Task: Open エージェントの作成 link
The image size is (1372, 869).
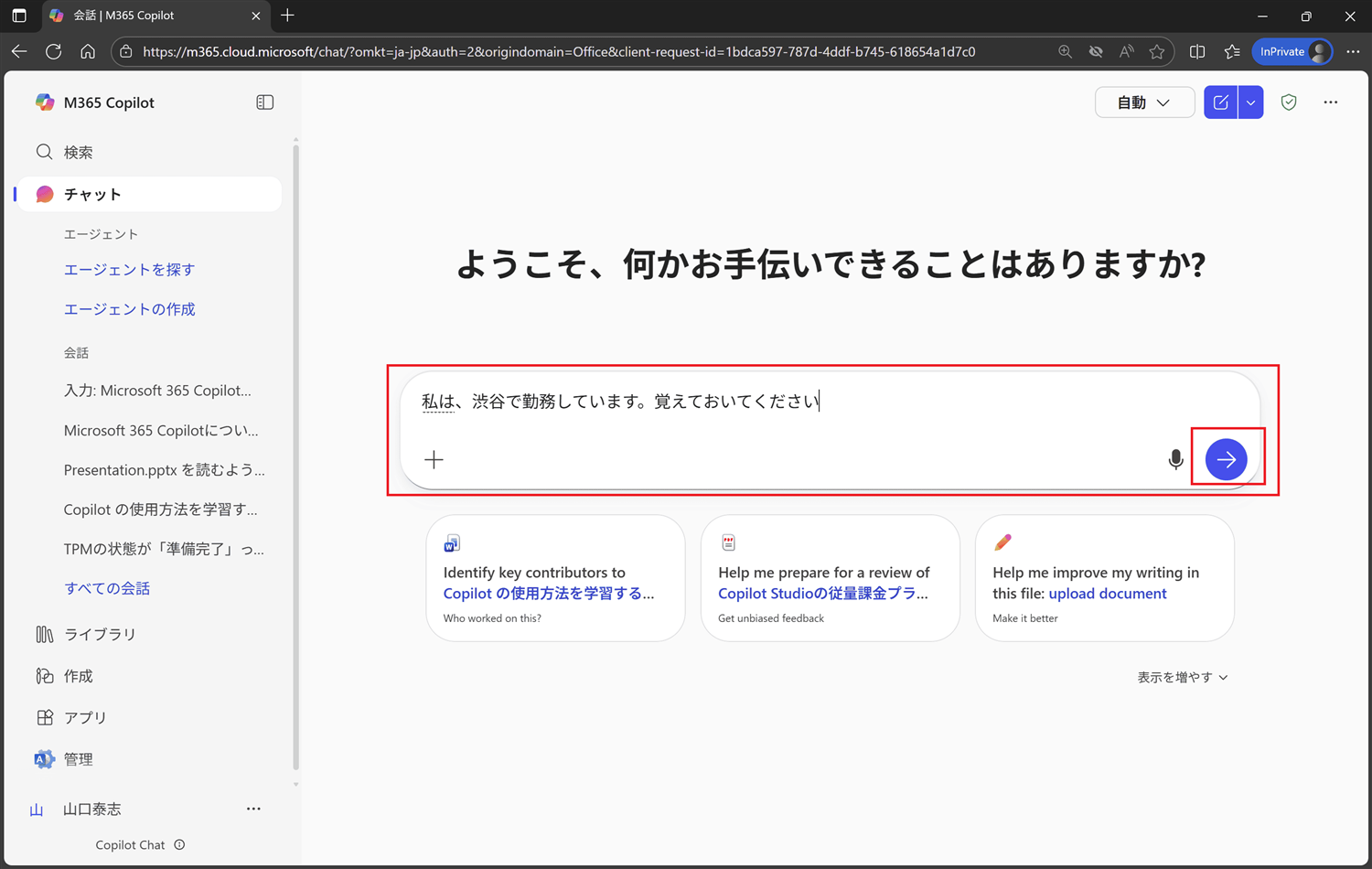Action: (x=129, y=309)
